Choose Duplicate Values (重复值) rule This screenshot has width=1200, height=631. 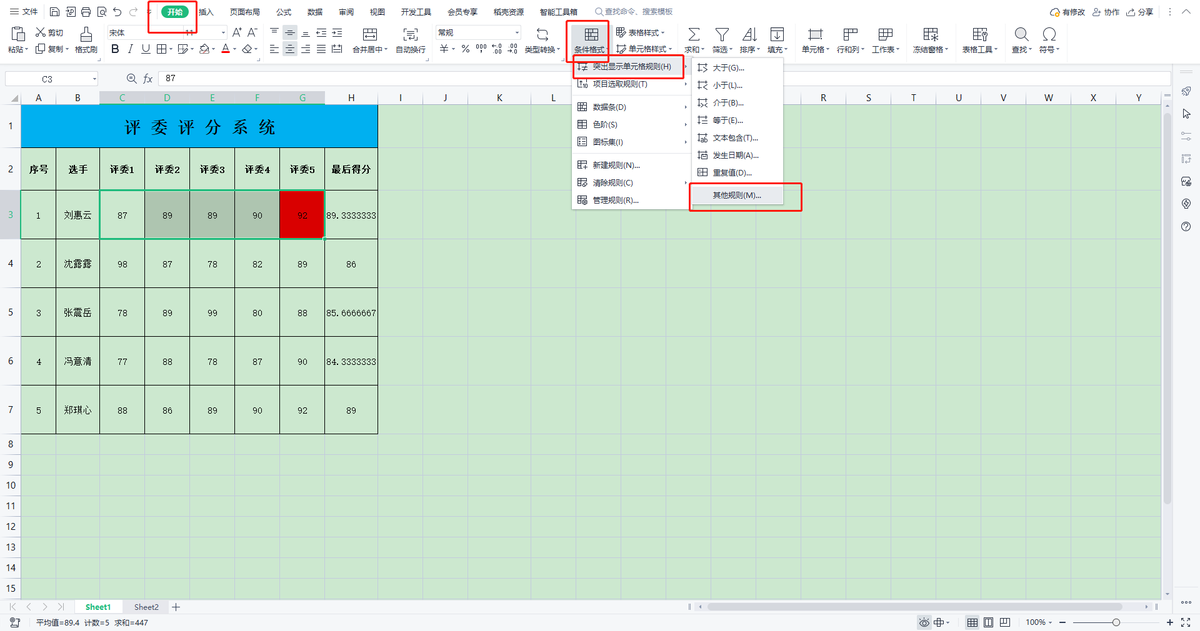coord(737,173)
